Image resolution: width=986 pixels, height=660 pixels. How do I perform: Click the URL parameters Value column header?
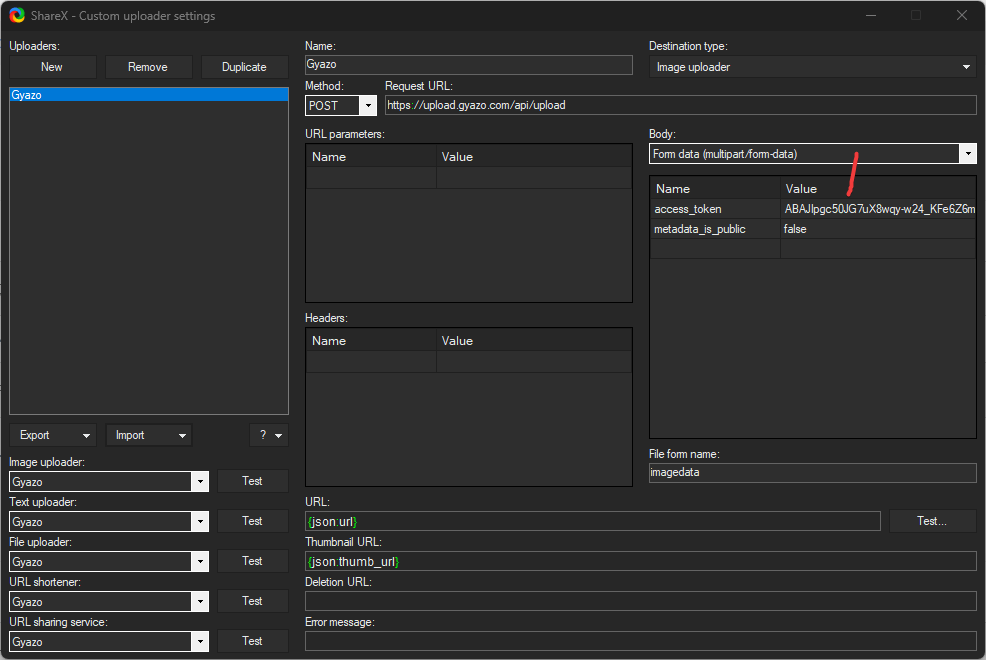534,157
